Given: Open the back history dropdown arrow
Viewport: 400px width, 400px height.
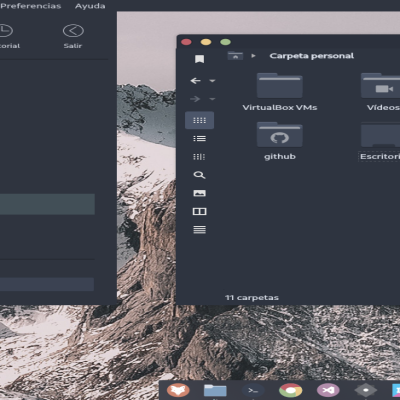Looking at the screenshot, I should tap(212, 81).
